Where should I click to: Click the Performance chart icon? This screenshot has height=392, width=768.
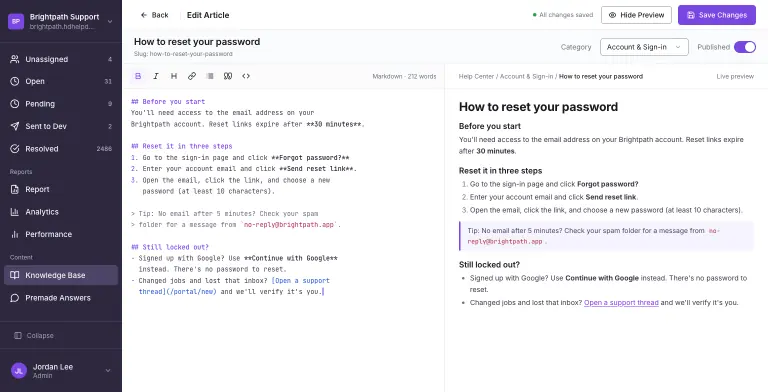(x=15, y=234)
